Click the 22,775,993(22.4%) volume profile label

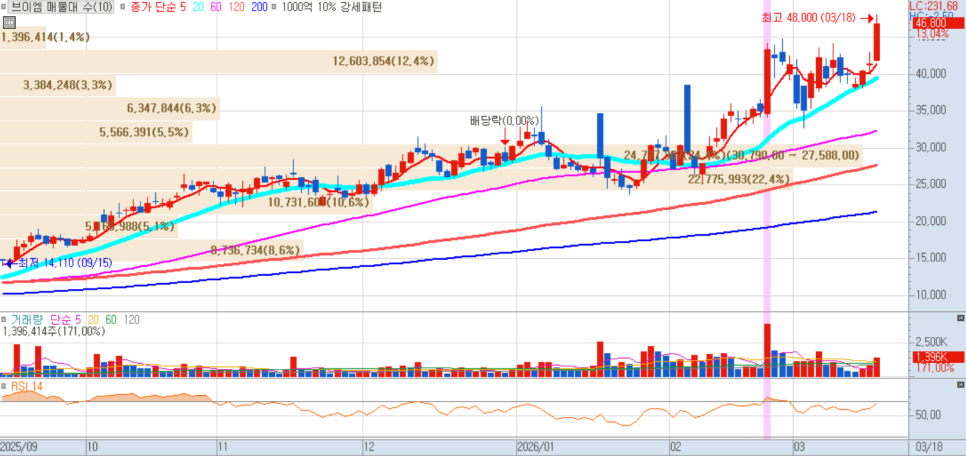click(x=739, y=179)
